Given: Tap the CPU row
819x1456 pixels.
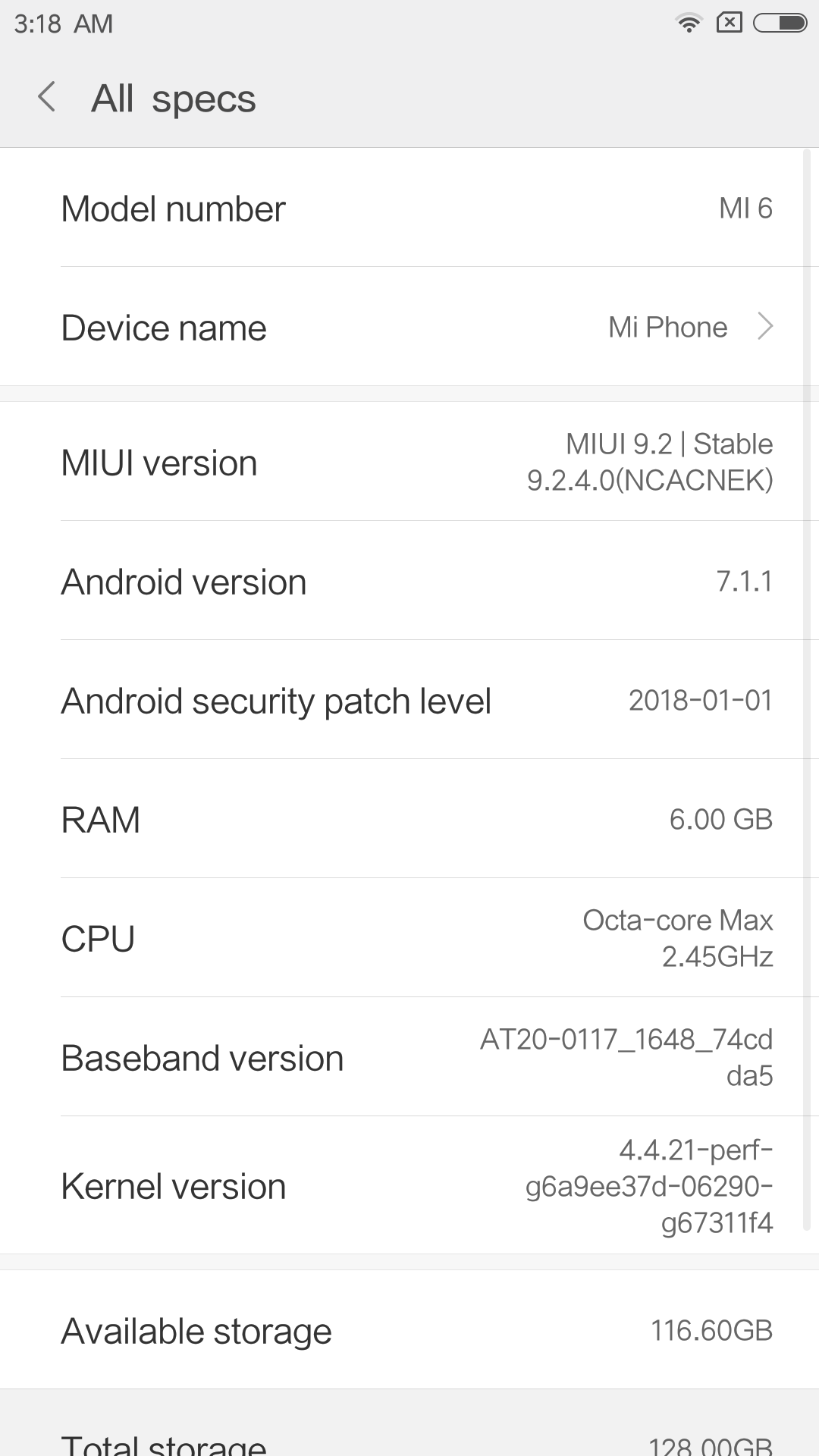Looking at the screenshot, I should (x=409, y=939).
